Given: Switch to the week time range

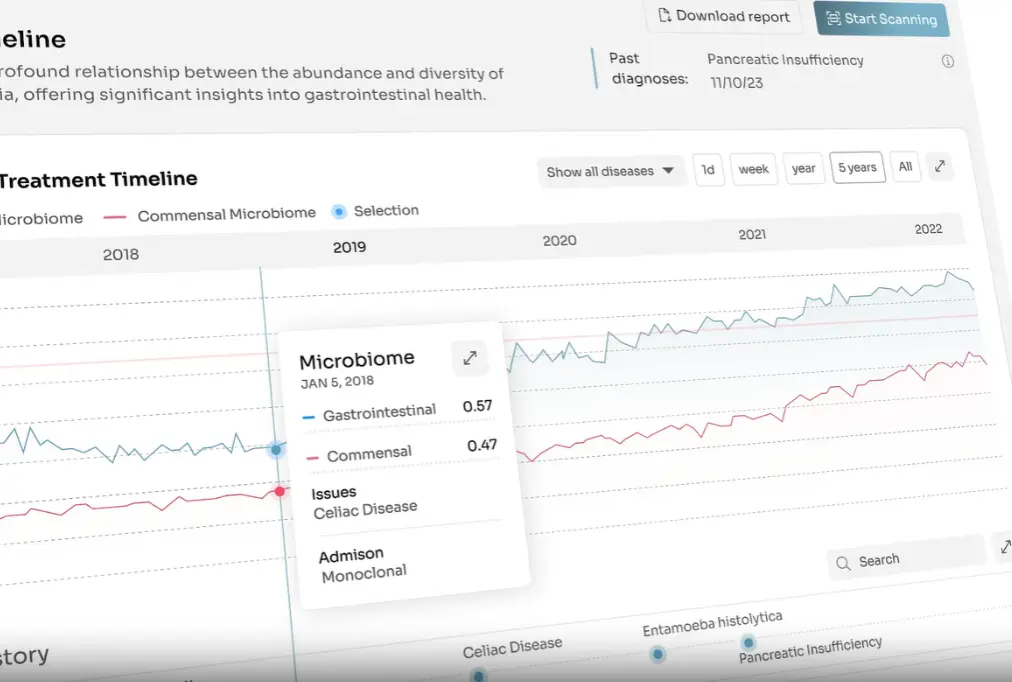Looking at the screenshot, I should pyautogui.click(x=753, y=169).
